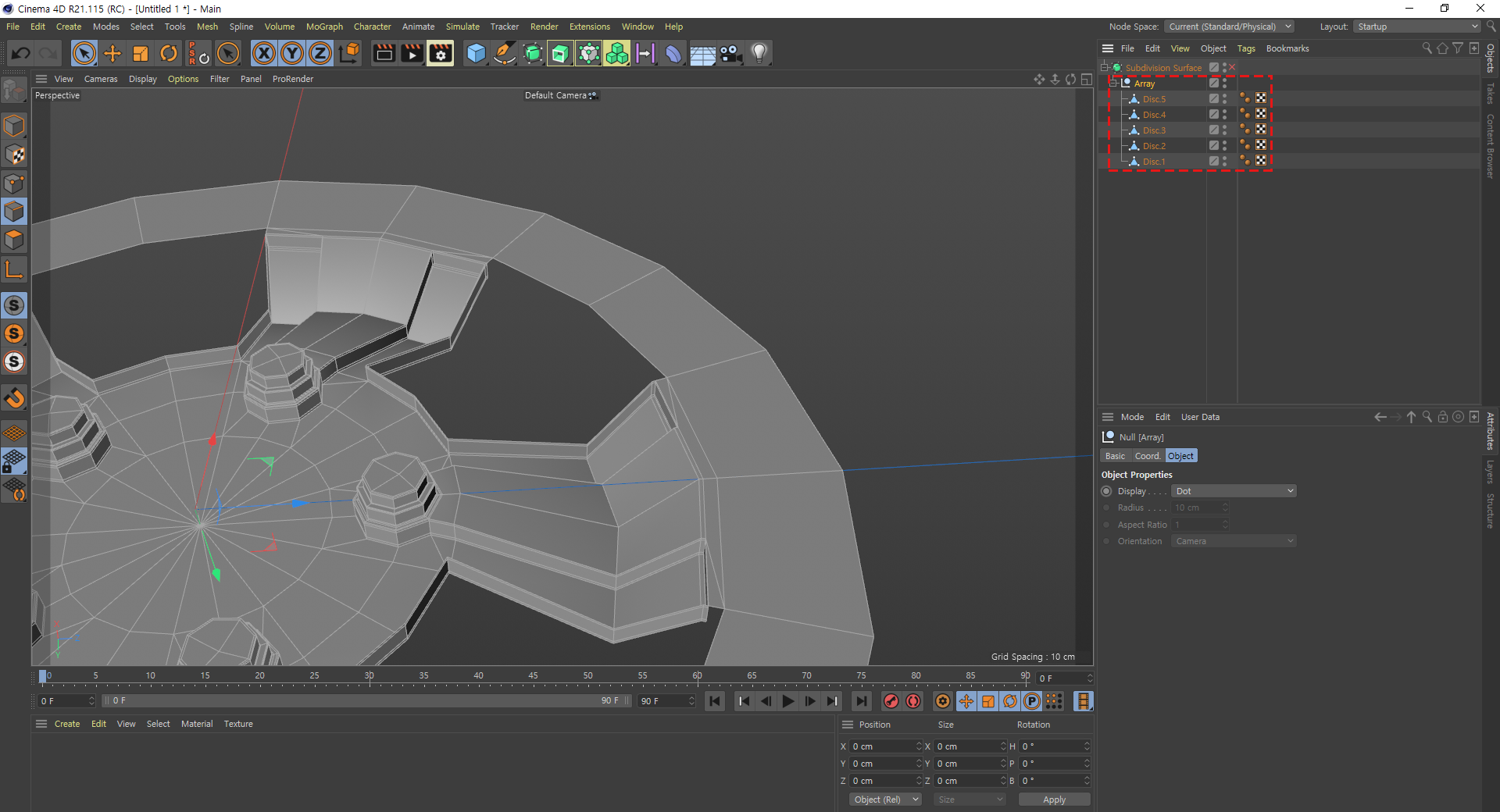Image resolution: width=1500 pixels, height=812 pixels.
Task: Click the Position X input field
Action: (x=883, y=746)
